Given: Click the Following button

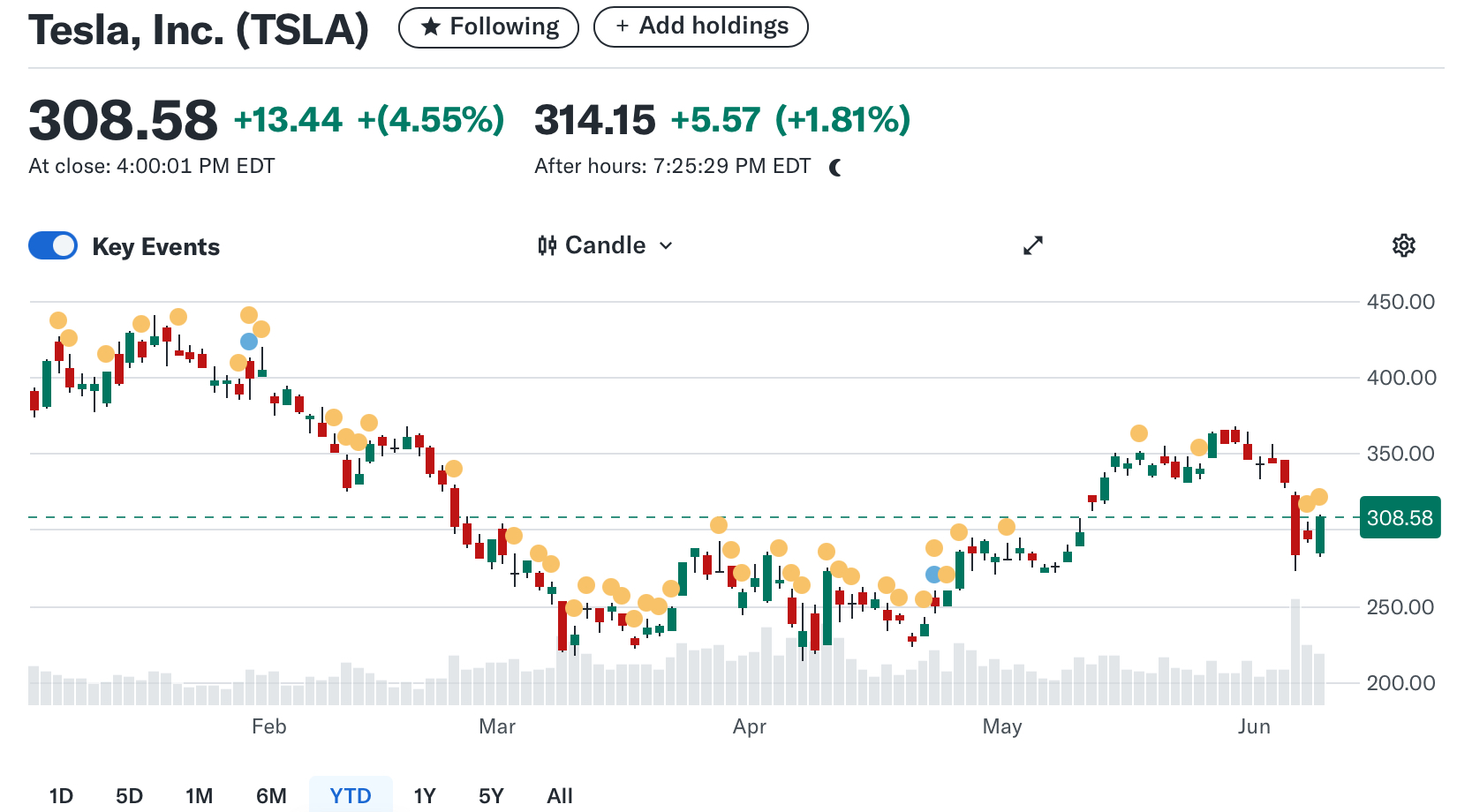Looking at the screenshot, I should point(488,27).
